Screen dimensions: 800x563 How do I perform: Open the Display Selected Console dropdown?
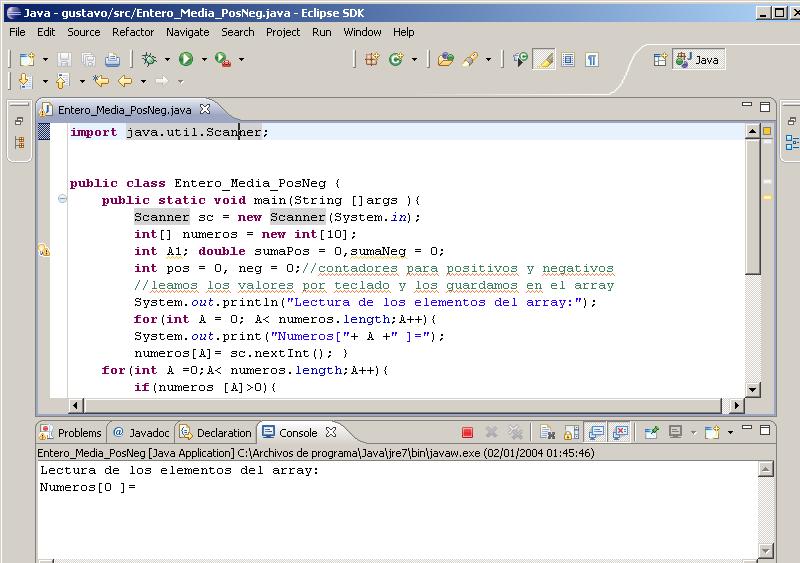[692, 433]
